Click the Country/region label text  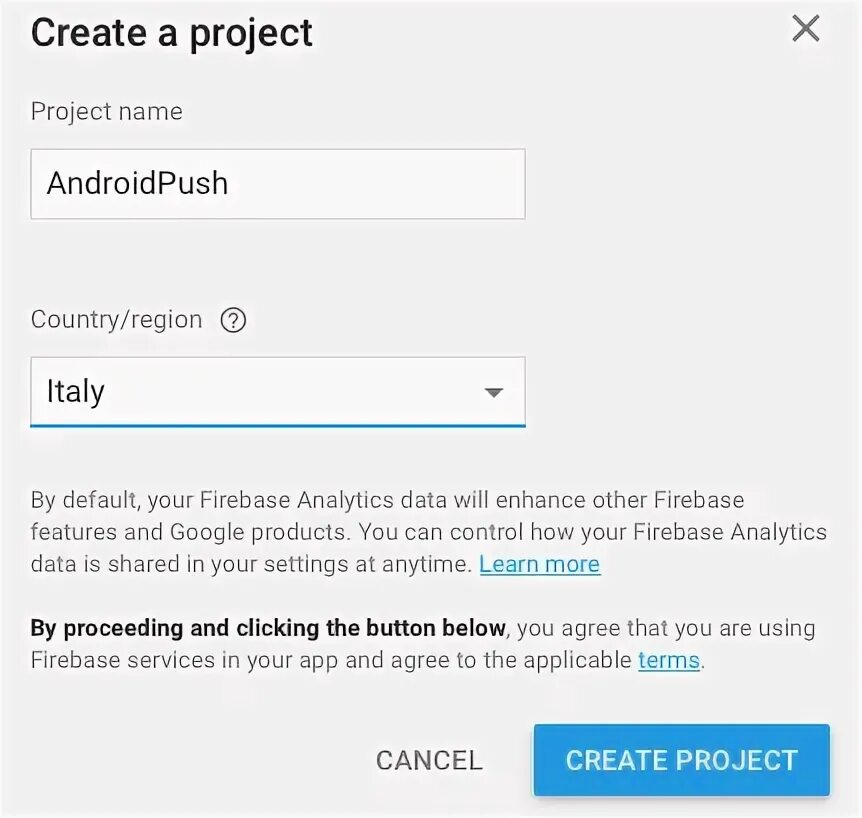coord(116,320)
